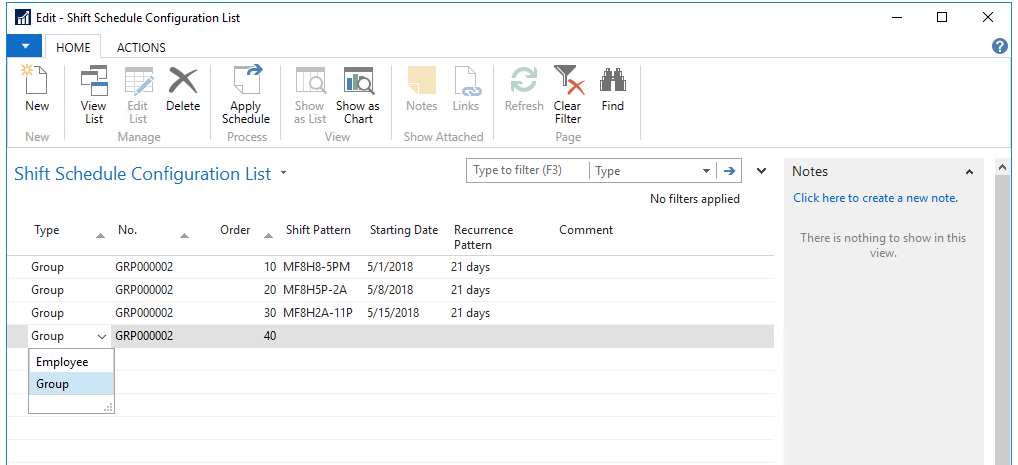1018x465 pixels.
Task: Click the 'Click here to create a new note' link
Action: 875,198
